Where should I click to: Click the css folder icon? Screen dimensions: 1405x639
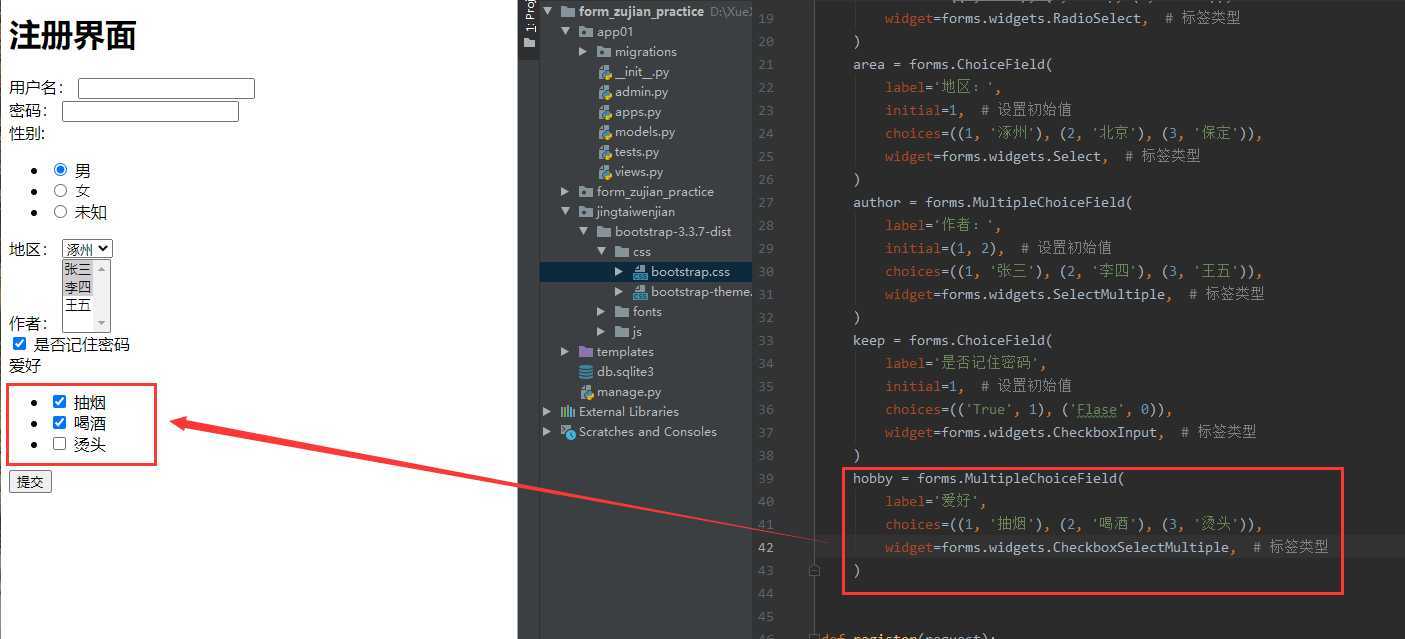622,252
